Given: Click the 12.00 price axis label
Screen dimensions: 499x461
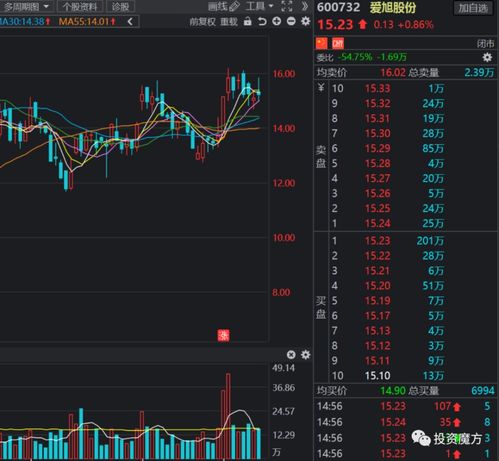Looking at the screenshot, I should (x=284, y=183).
